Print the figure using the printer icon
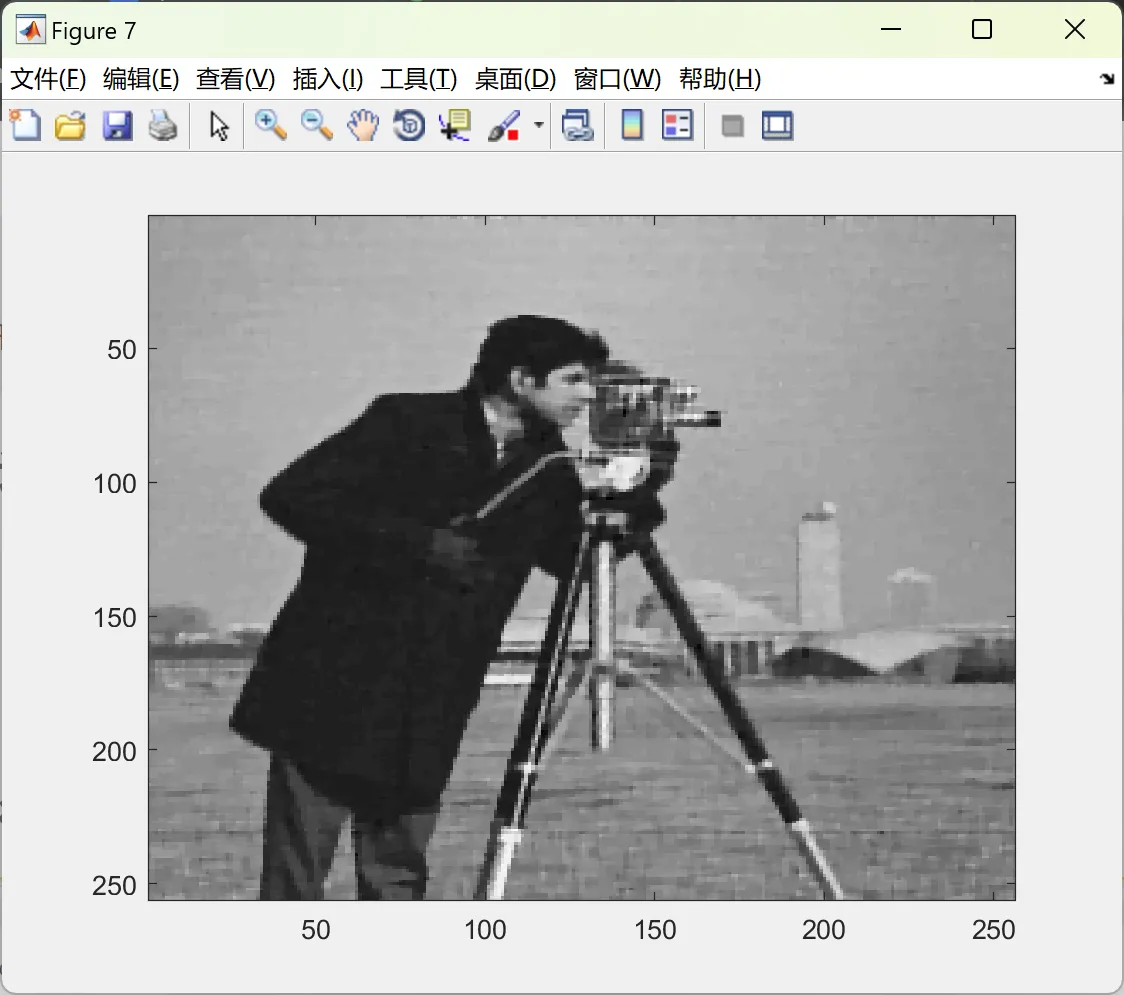1124x995 pixels. coord(163,125)
